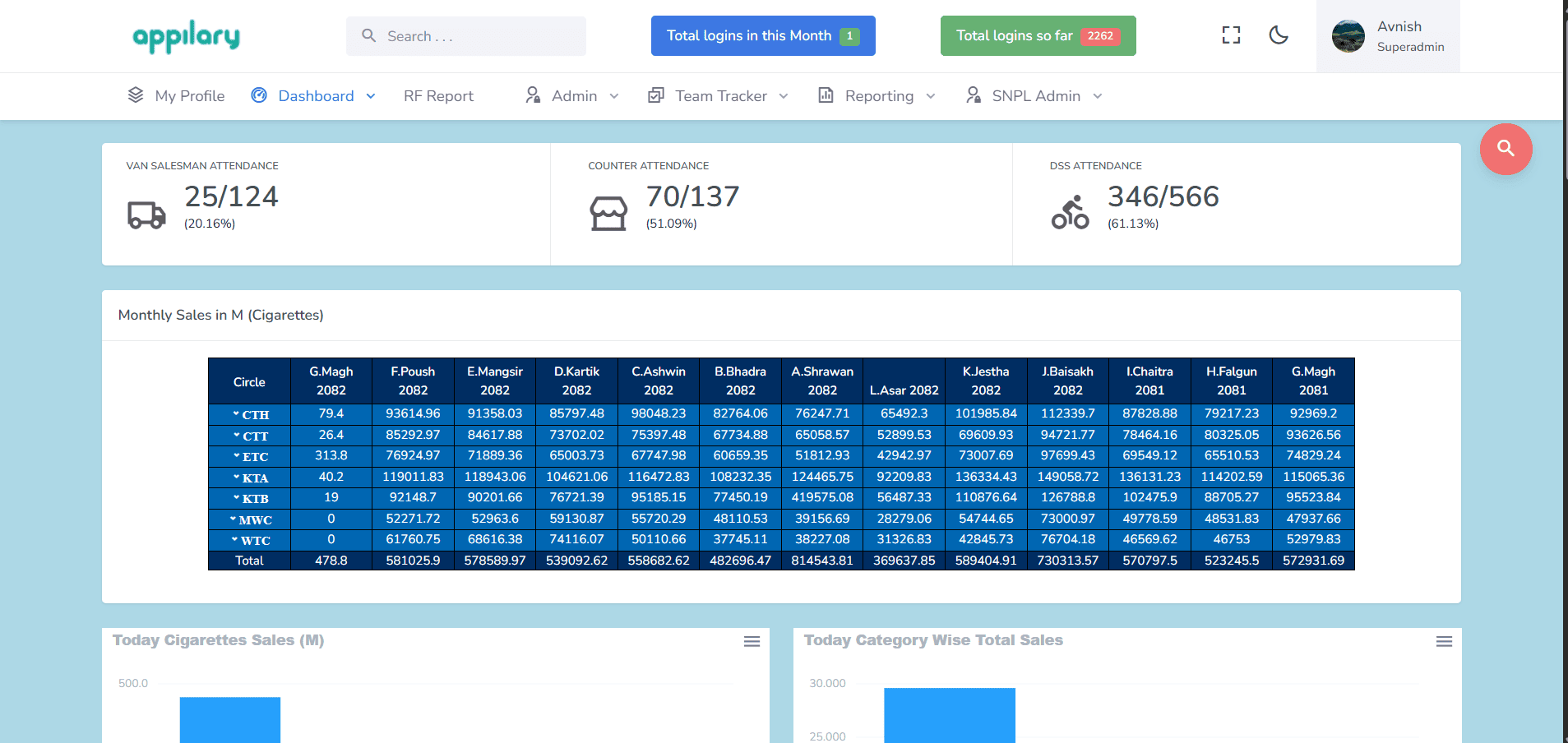The image size is (1568, 743).
Task: Toggle dark mode with the moon icon
Action: pos(1279,35)
